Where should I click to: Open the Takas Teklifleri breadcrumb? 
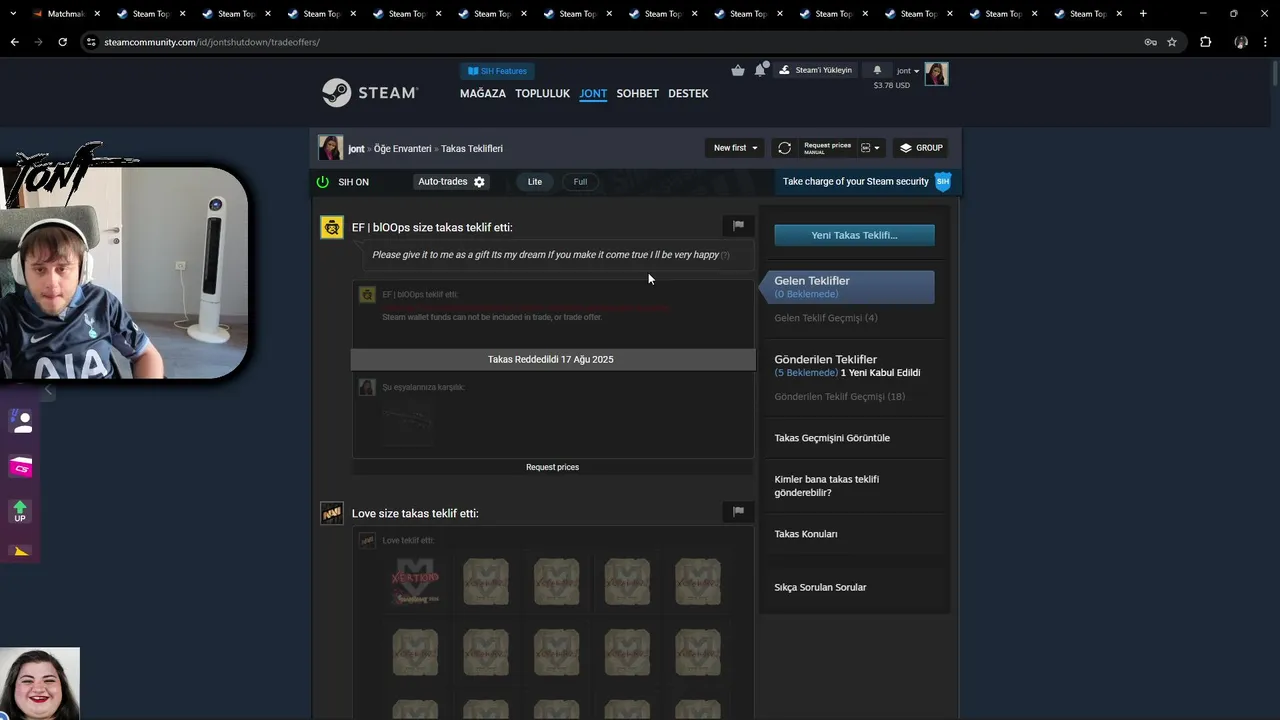click(x=472, y=148)
